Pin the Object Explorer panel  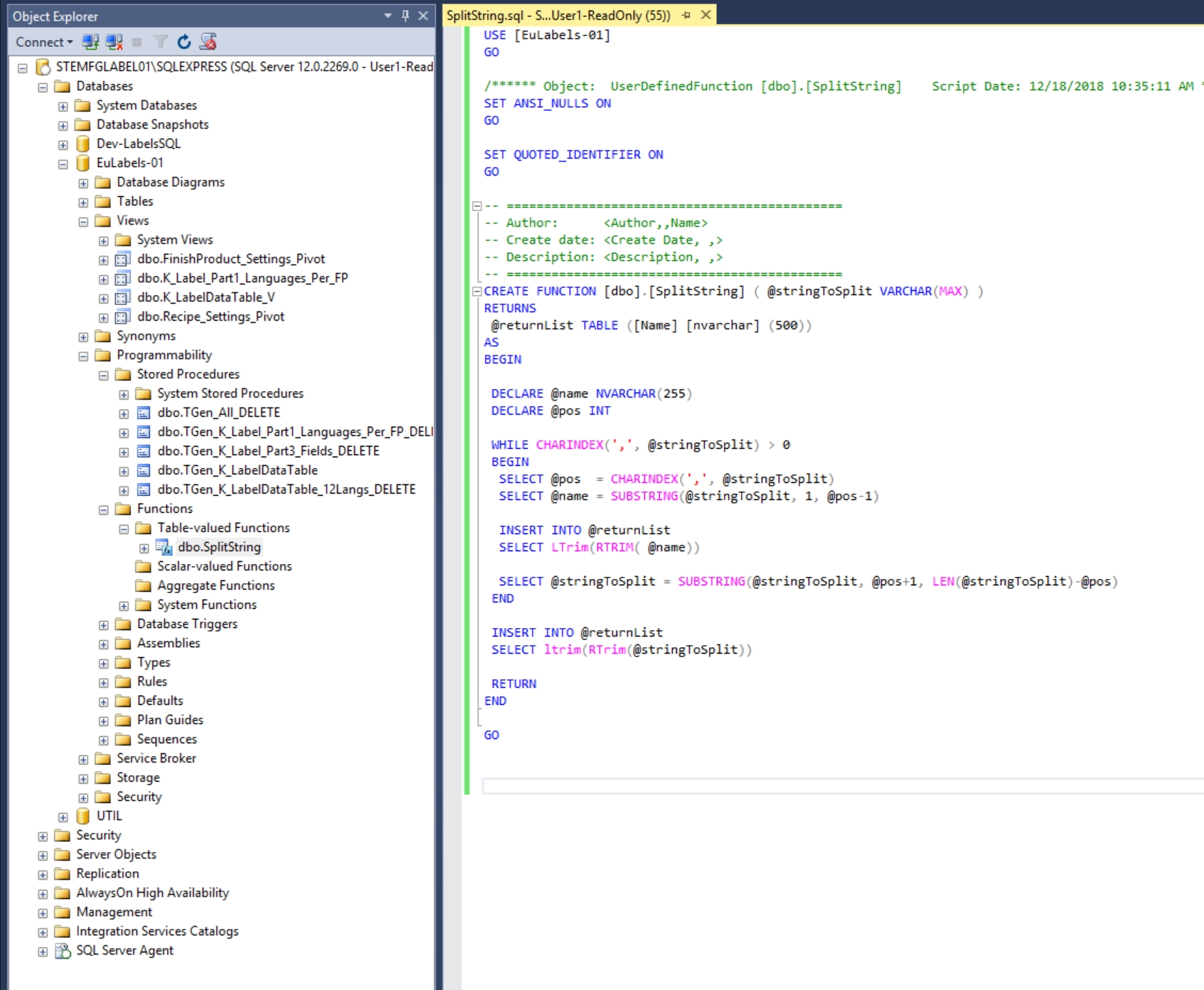[405, 16]
